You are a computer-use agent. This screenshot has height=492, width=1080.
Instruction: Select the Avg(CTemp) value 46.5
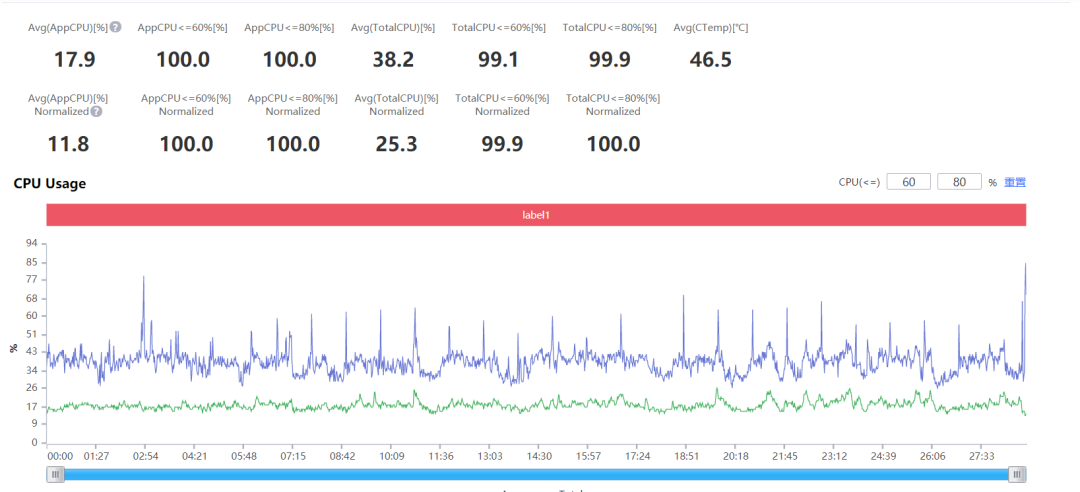click(710, 59)
